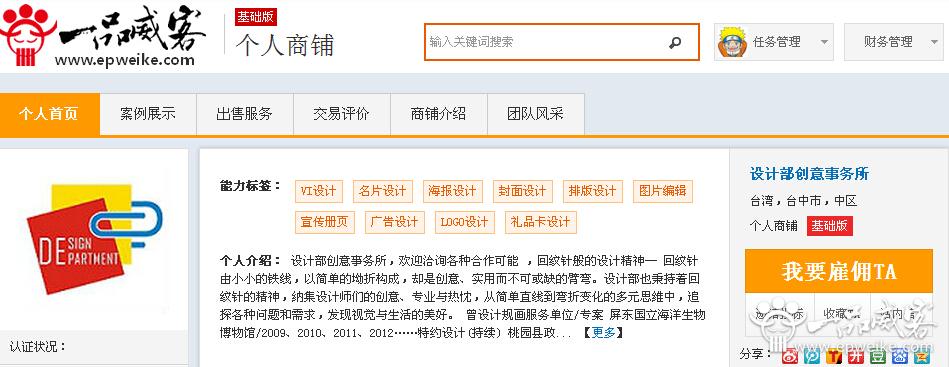Click the 分享 label
Image resolution: width=949 pixels, height=367 pixels.
click(756, 354)
